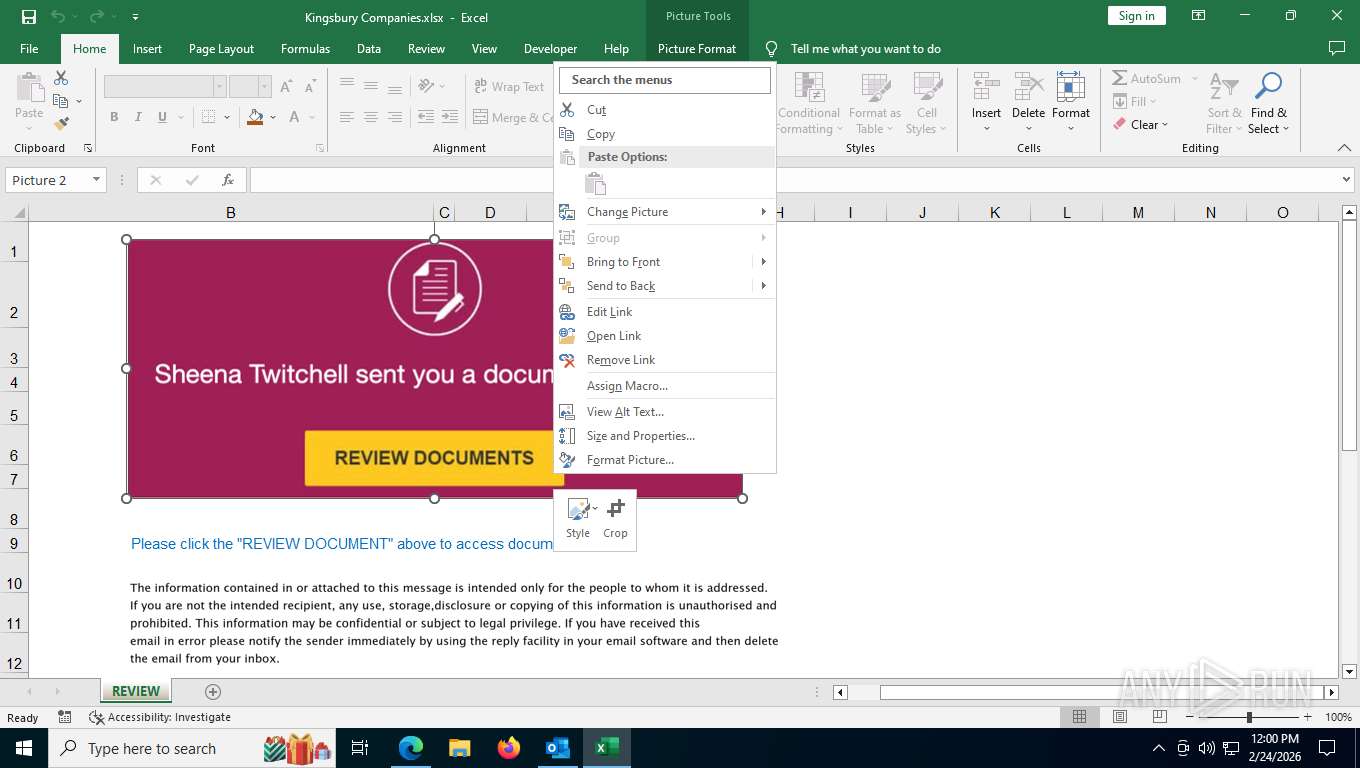Click the Insert Function fx icon

coord(228,180)
